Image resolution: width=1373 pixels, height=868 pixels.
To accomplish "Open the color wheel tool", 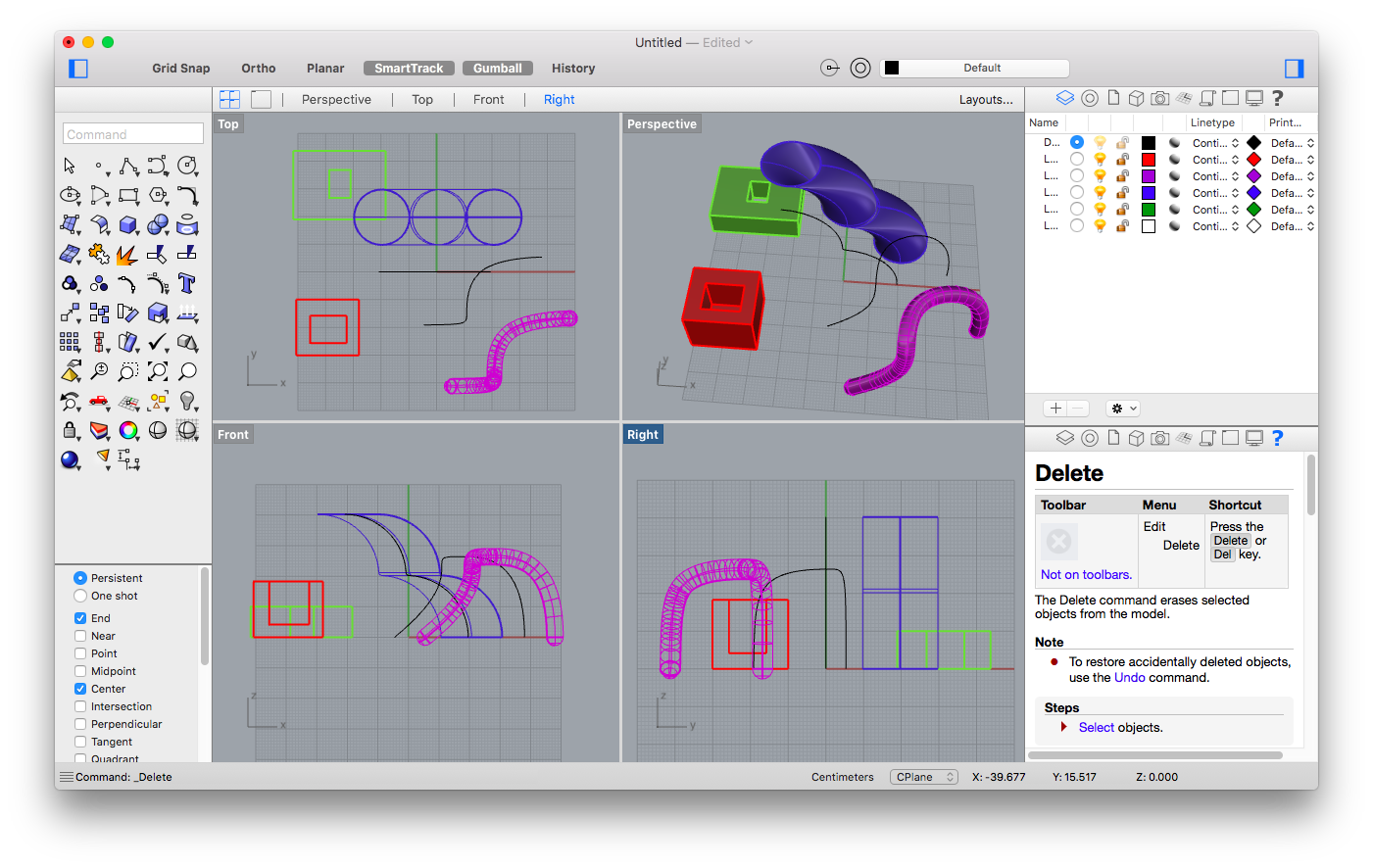I will [128, 430].
